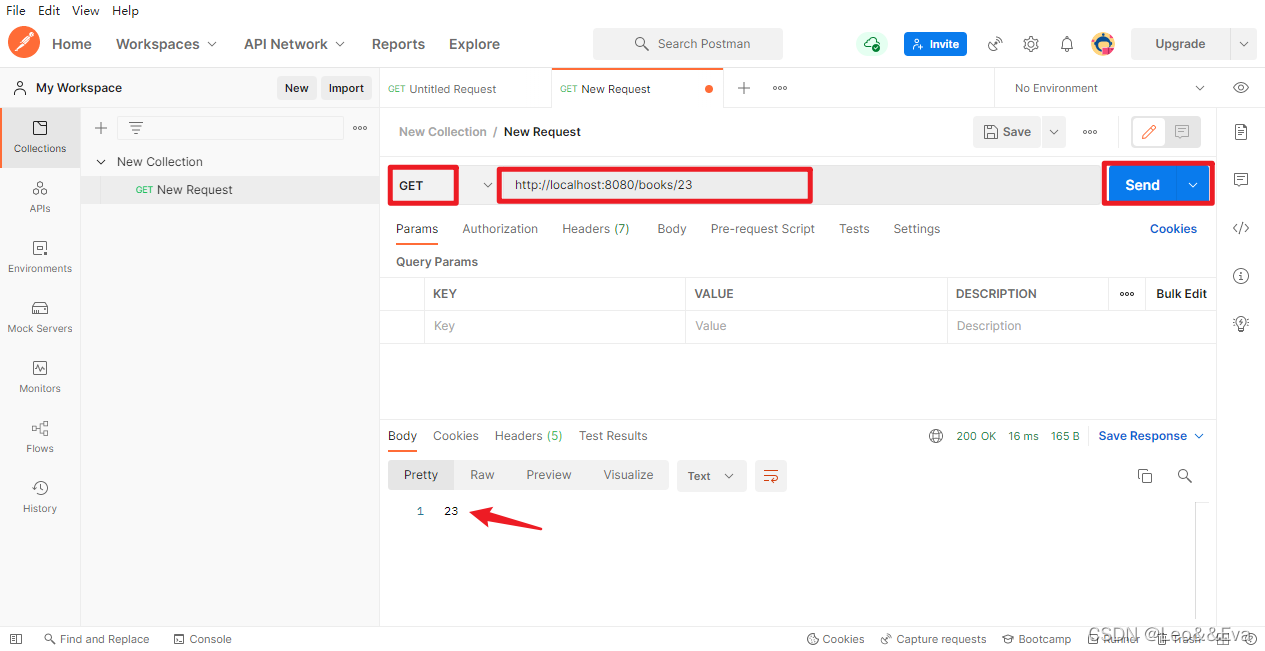Click the Postman logo icon
Image resolution: width=1265 pixels, height=651 pixels.
24,43
